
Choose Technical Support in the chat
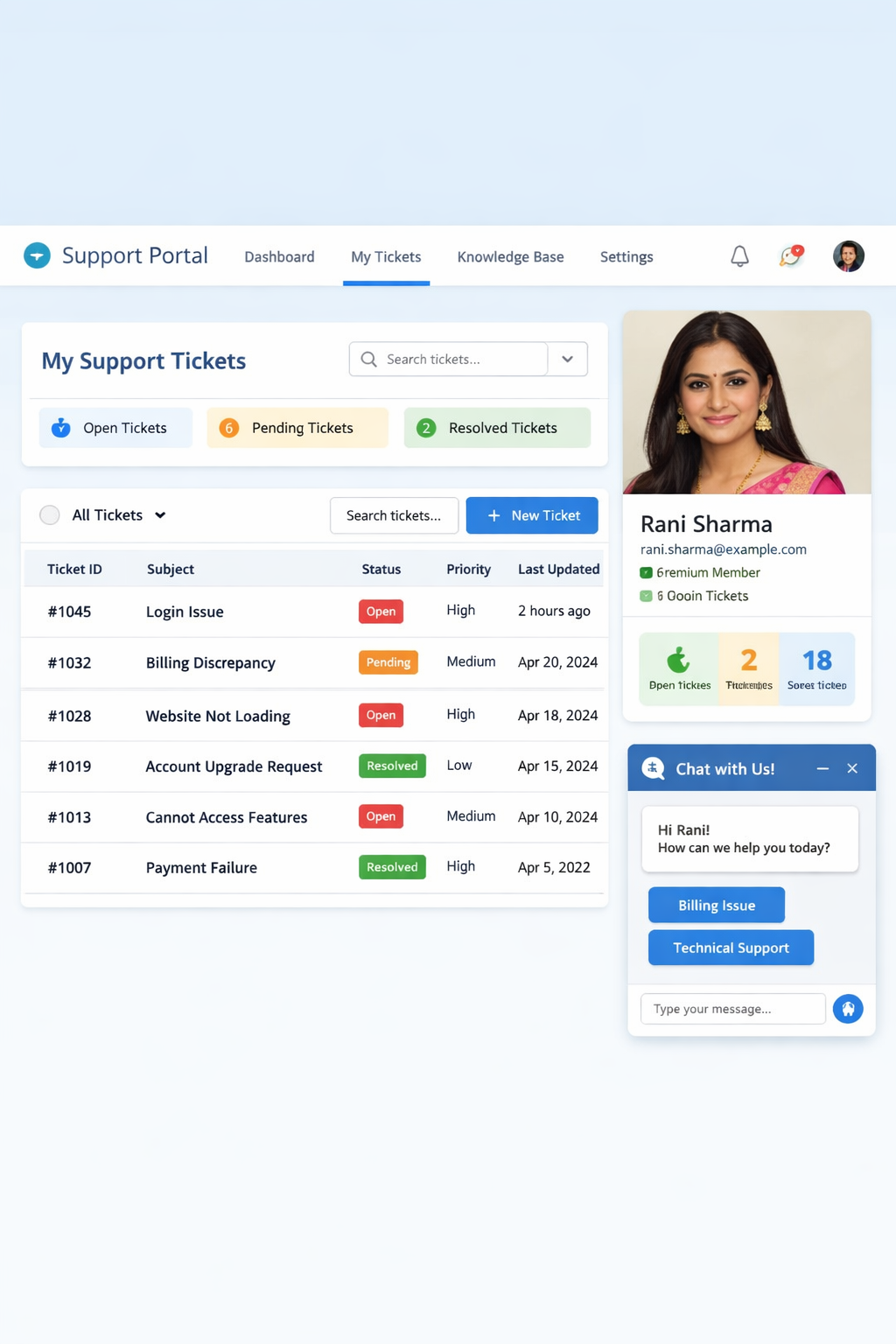(x=731, y=948)
